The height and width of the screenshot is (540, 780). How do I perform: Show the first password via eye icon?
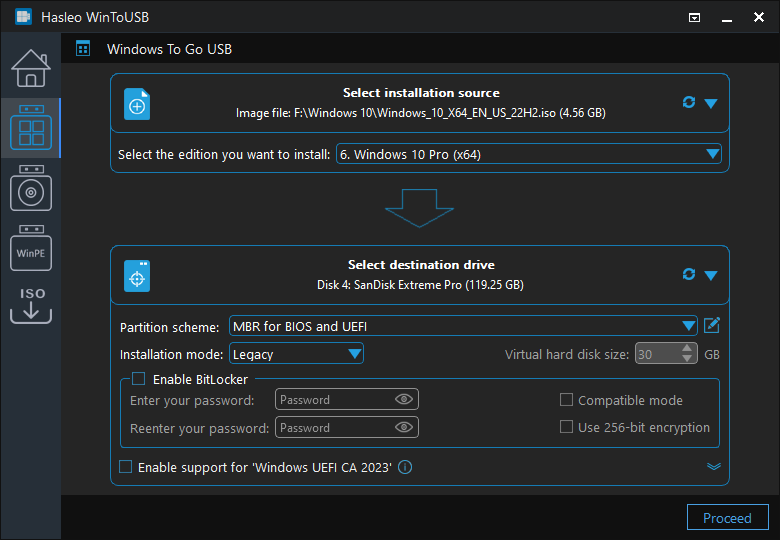coord(404,399)
